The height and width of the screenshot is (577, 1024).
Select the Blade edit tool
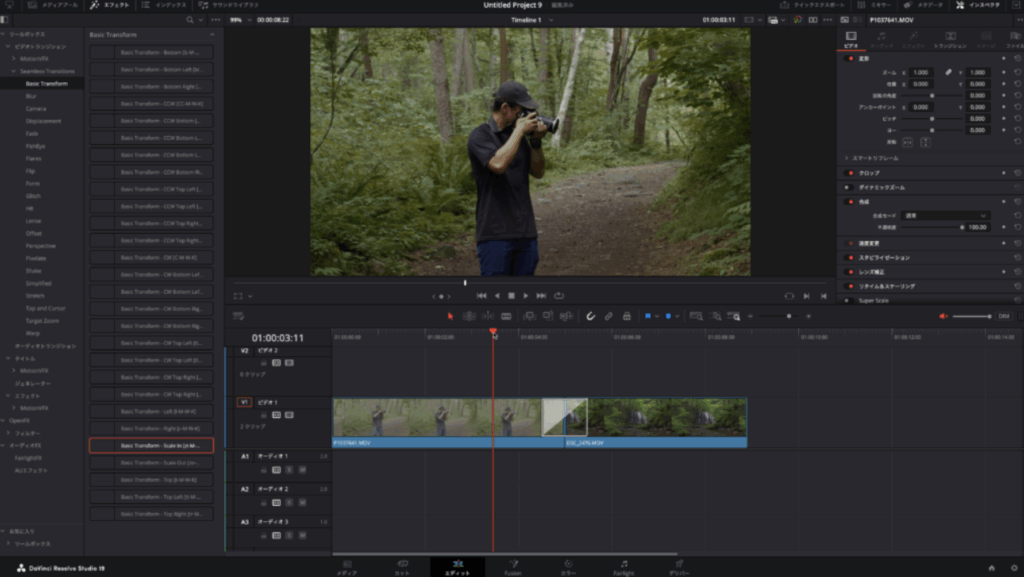point(506,317)
